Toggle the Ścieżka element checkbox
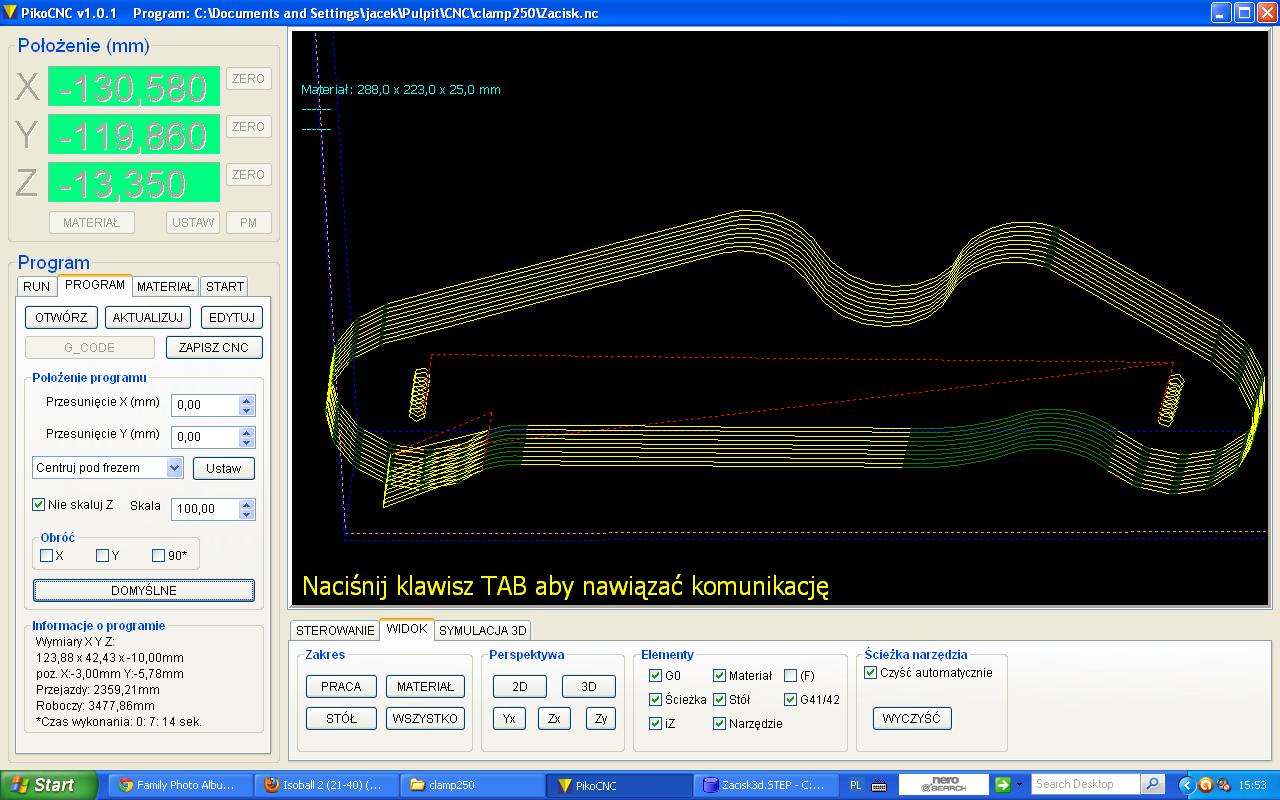1280x800 pixels. 656,700
